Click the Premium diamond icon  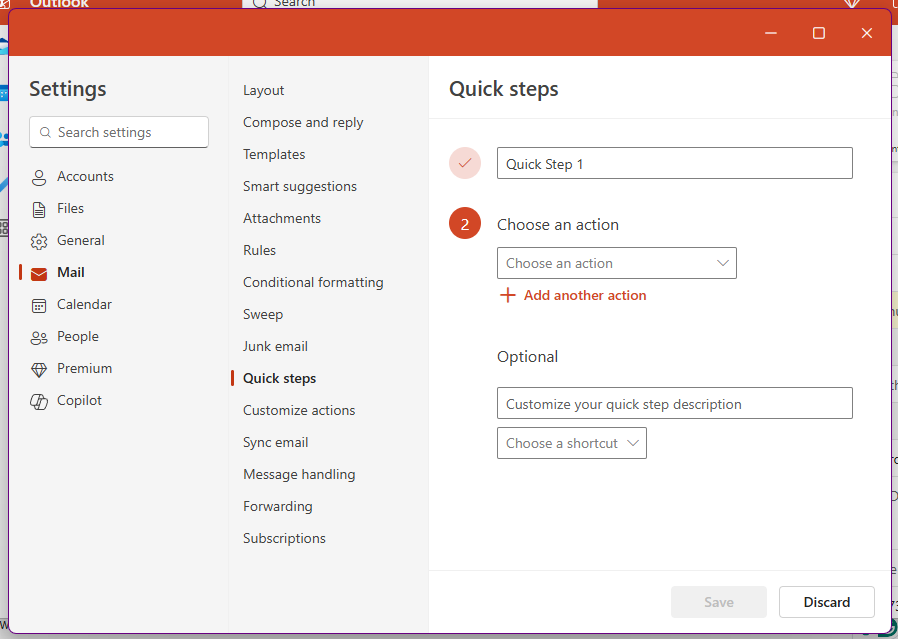39,370
